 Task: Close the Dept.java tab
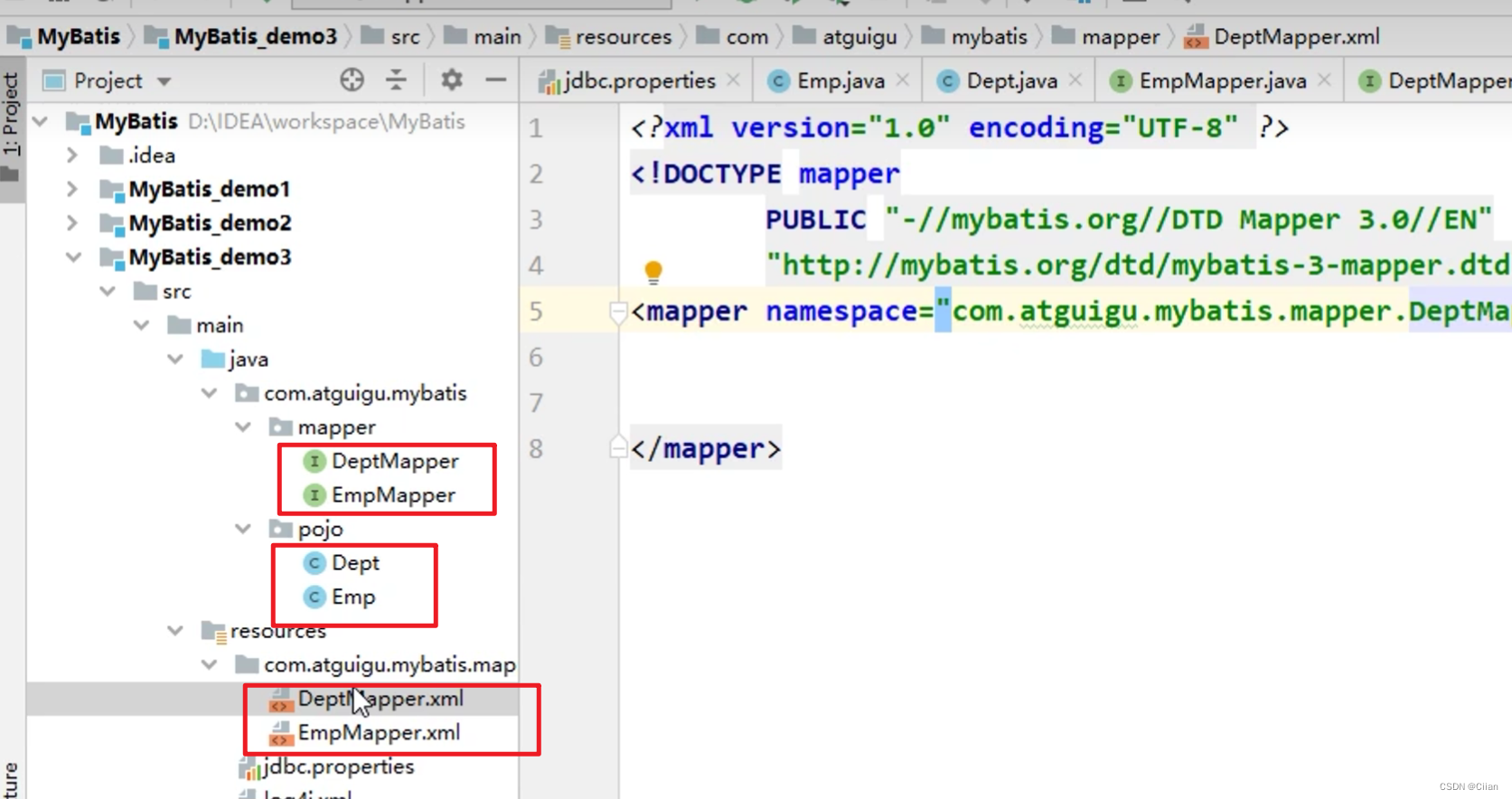click(1075, 80)
